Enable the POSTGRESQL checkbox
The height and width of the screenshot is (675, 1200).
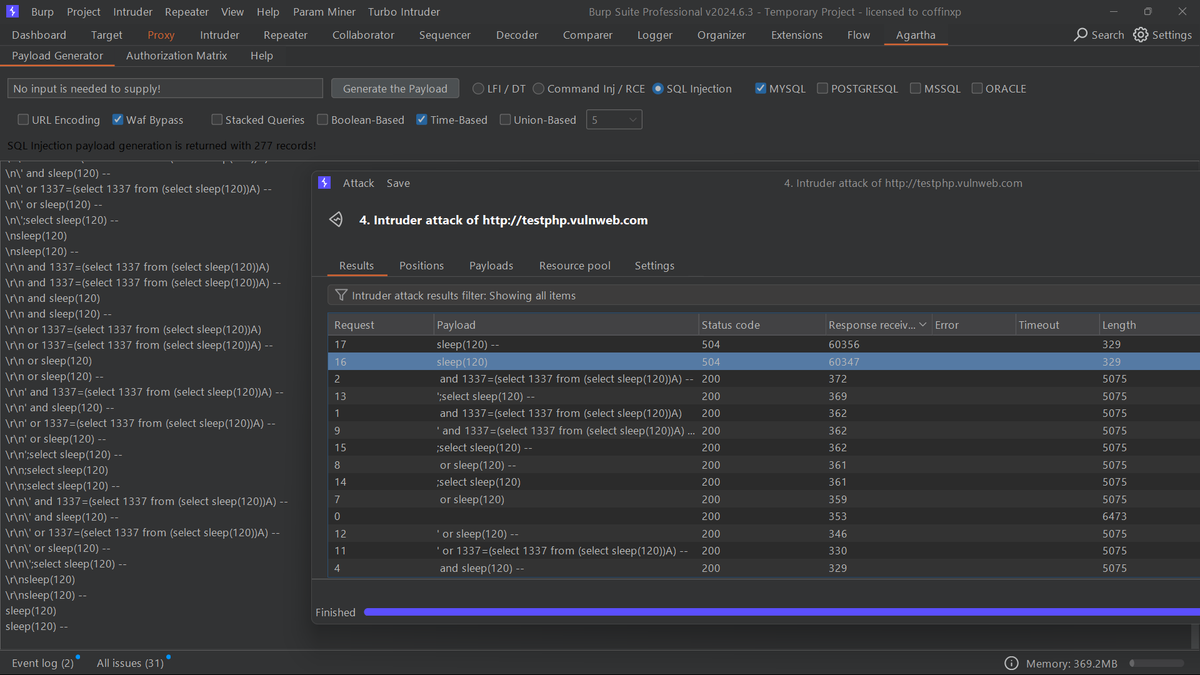coord(822,89)
